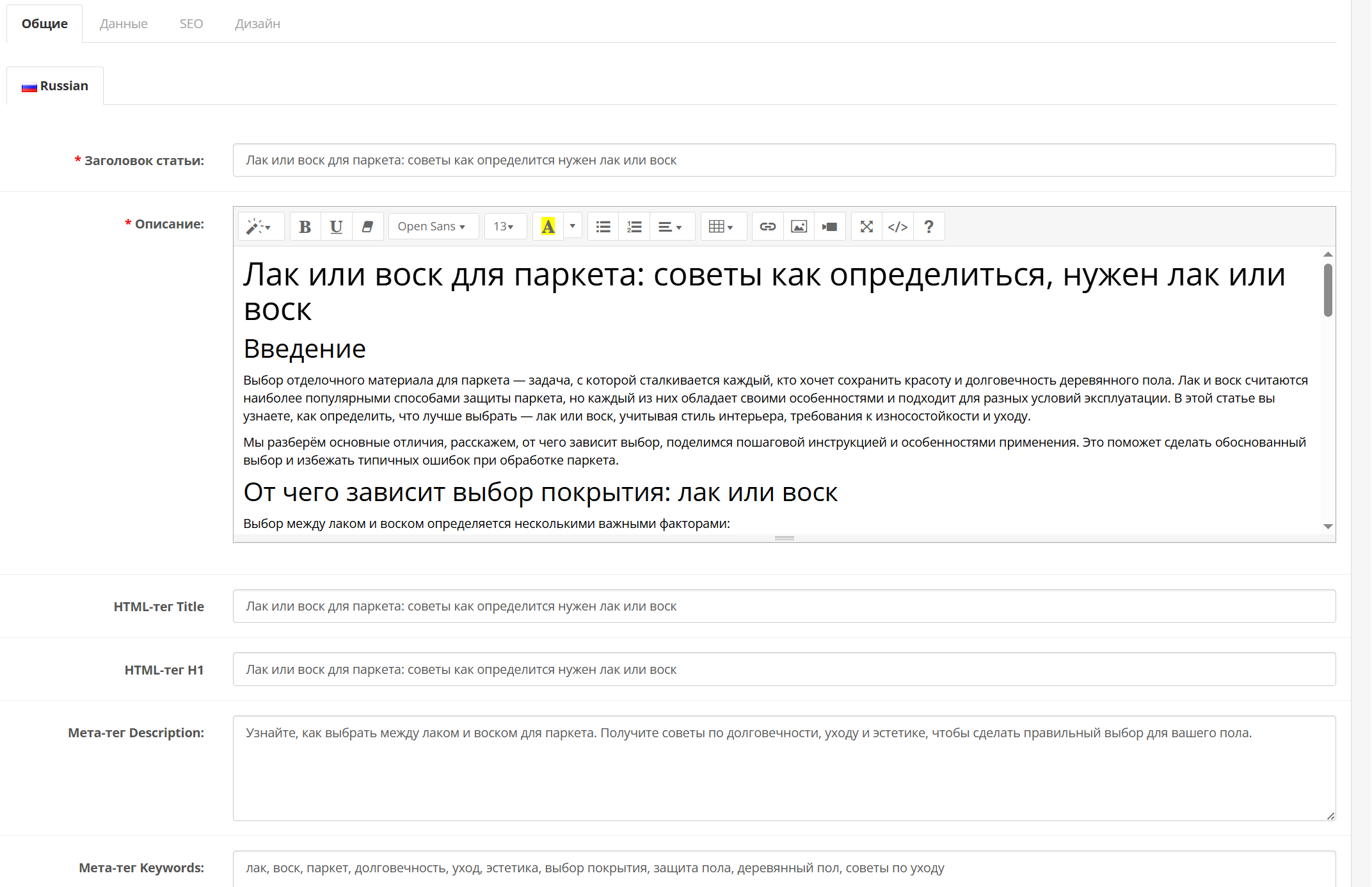This screenshot has width=1372, height=887.
Task: Expand the Open Sans font dropdown
Action: 431,227
